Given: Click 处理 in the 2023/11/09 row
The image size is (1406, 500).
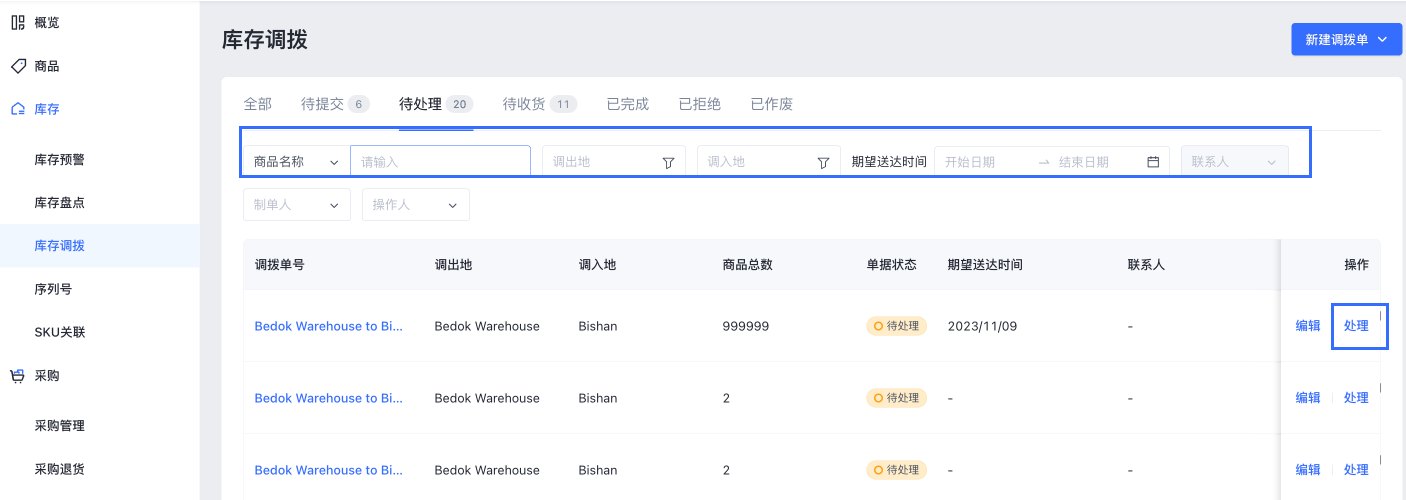Looking at the screenshot, I should [x=1356, y=326].
